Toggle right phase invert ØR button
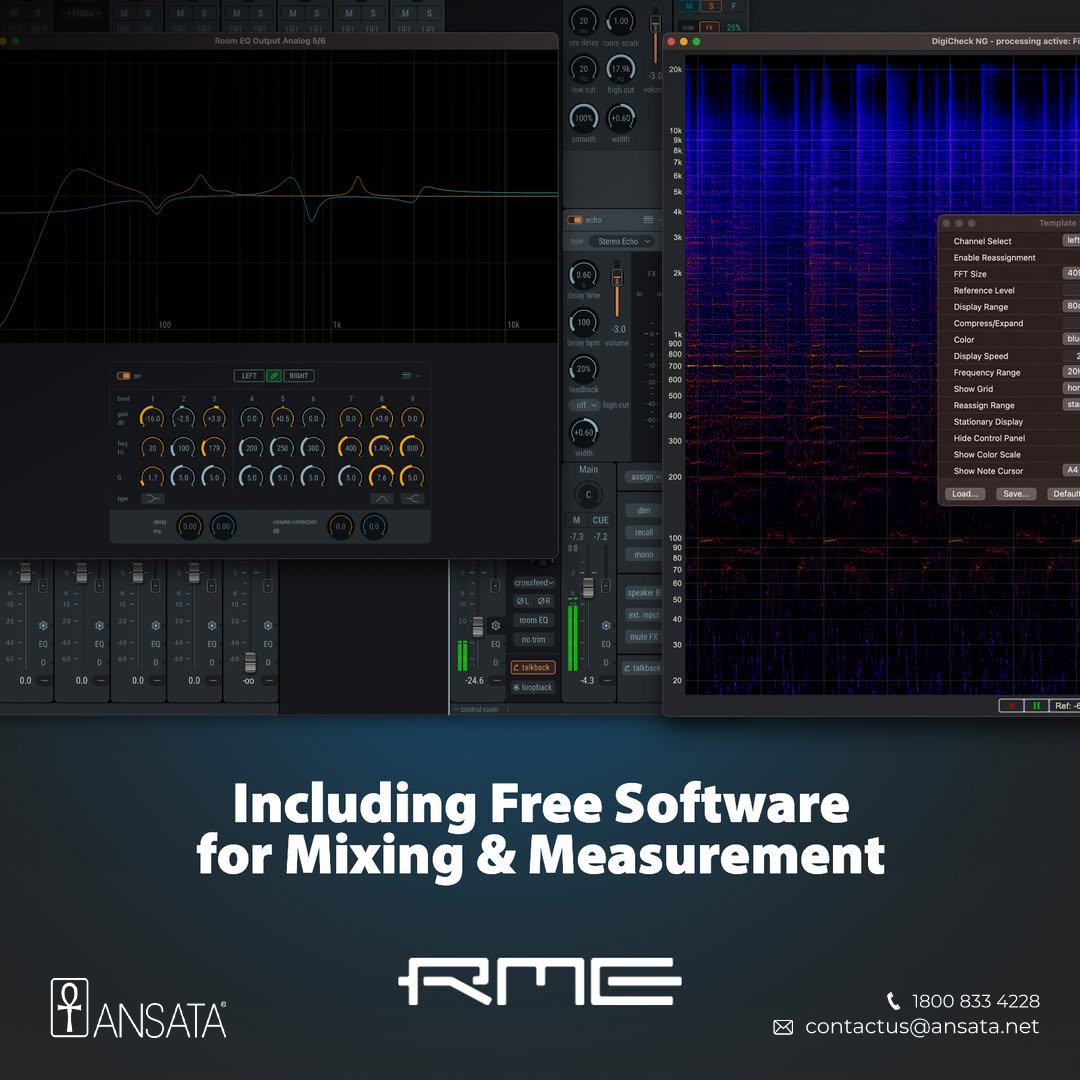 pyautogui.click(x=544, y=601)
